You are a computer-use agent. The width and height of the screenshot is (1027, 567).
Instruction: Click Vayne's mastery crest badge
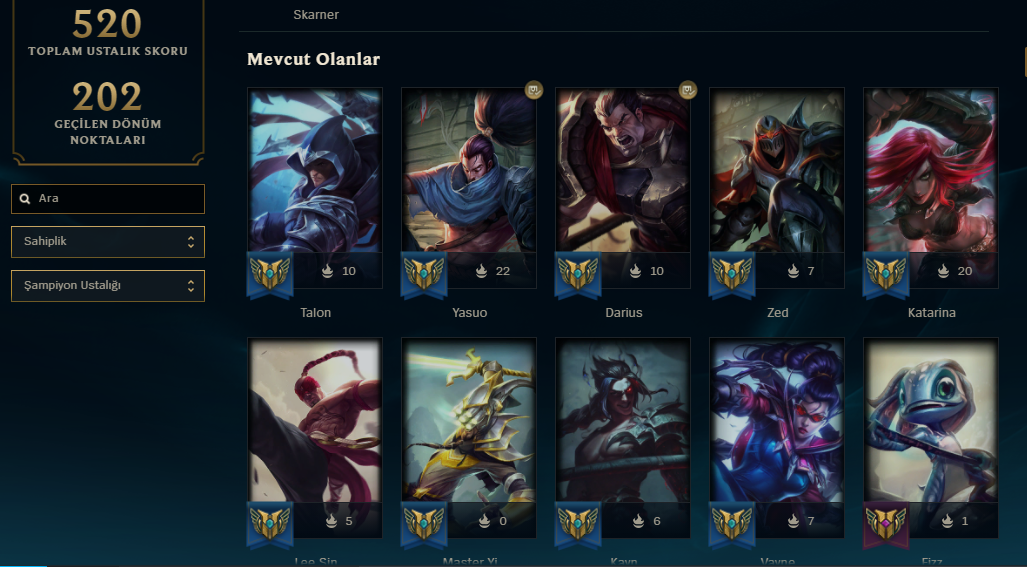[x=732, y=524]
